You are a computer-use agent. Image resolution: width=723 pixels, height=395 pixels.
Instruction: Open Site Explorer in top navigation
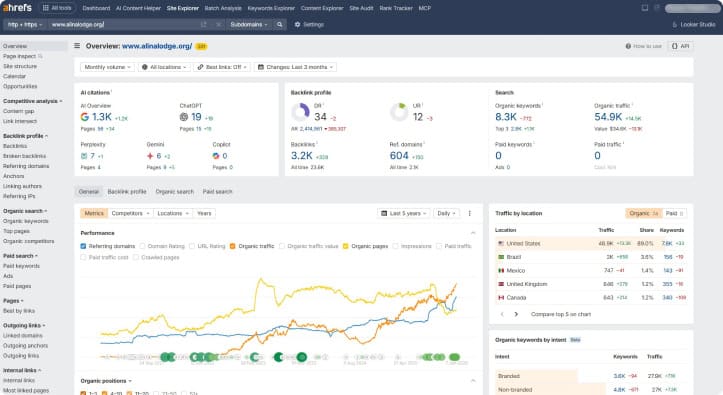click(x=183, y=8)
